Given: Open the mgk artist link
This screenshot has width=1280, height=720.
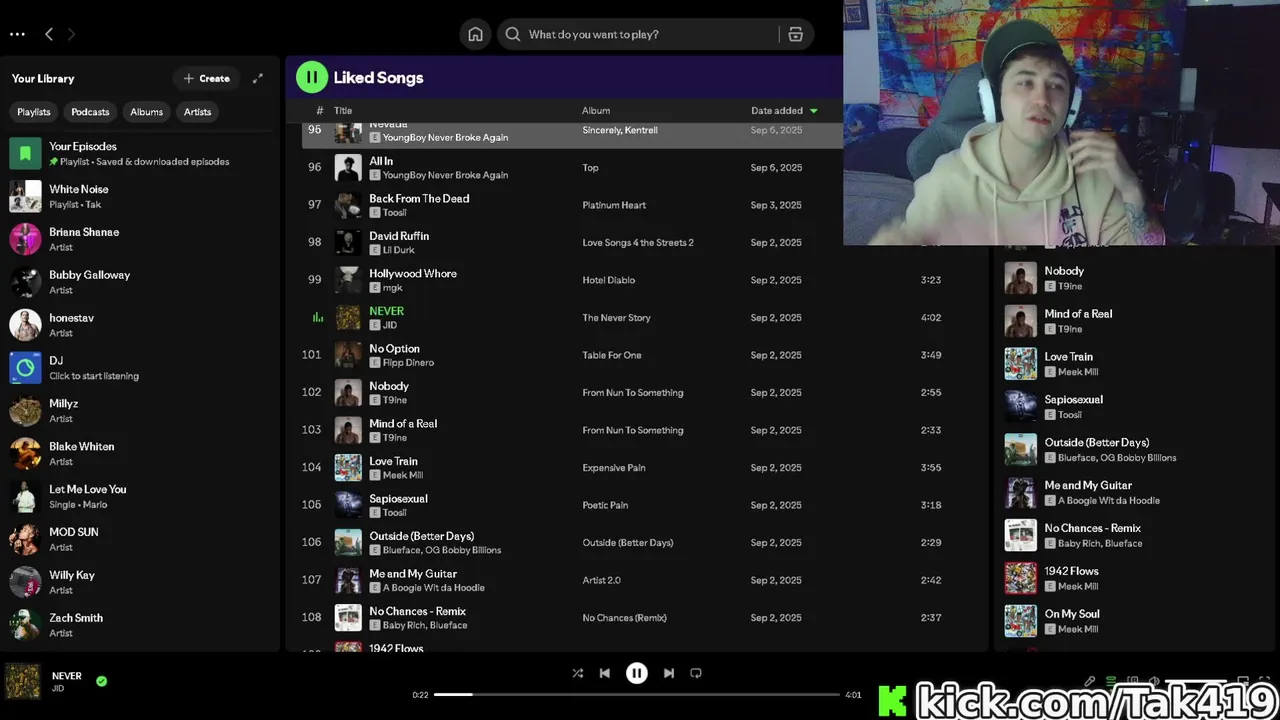Looking at the screenshot, I should (x=393, y=288).
